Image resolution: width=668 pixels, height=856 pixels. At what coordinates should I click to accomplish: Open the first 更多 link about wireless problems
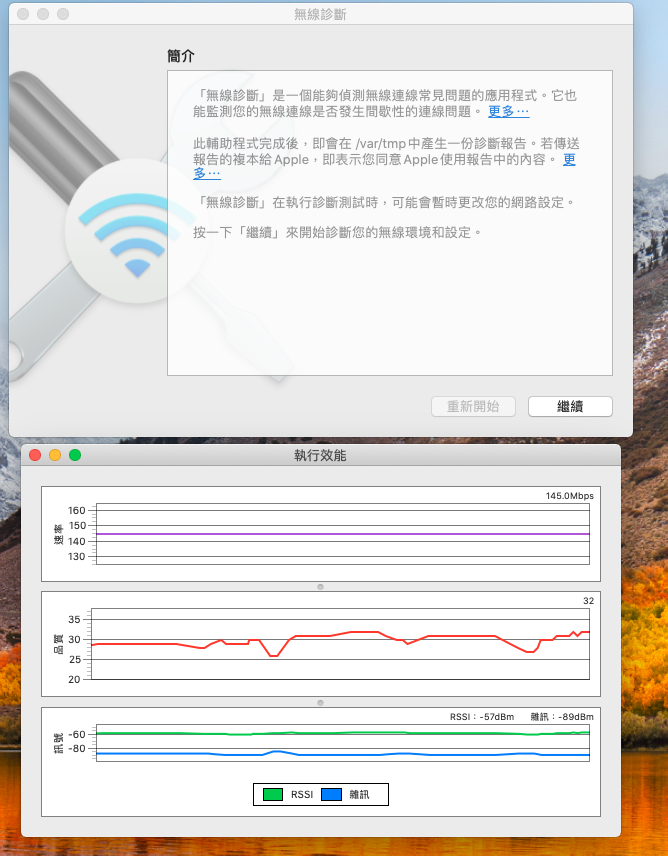click(x=508, y=111)
